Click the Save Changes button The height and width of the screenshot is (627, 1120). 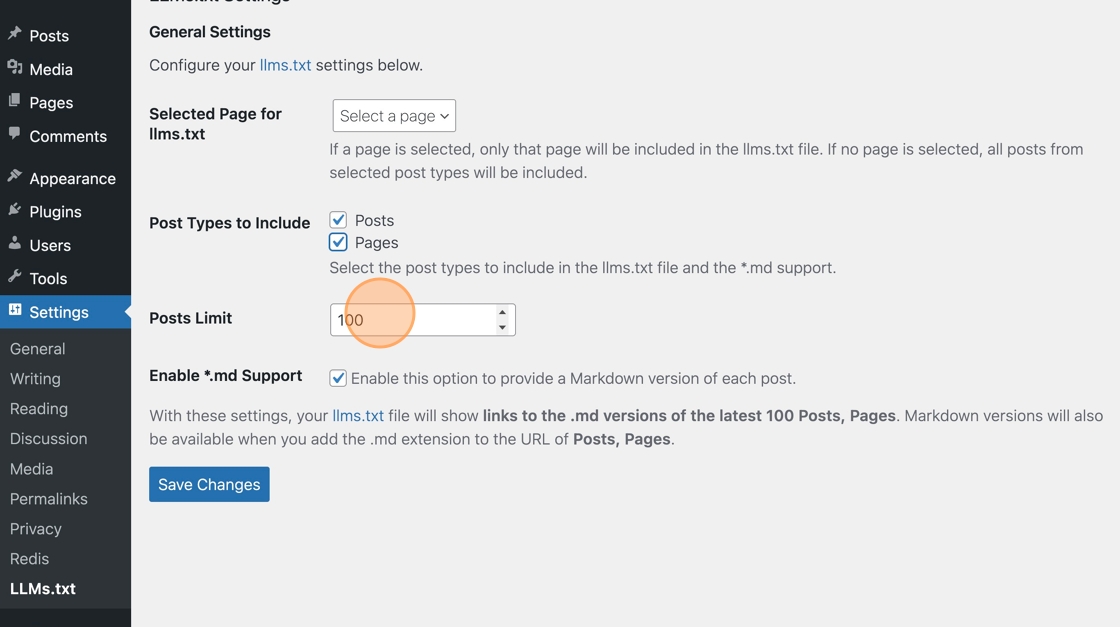[x=209, y=484]
